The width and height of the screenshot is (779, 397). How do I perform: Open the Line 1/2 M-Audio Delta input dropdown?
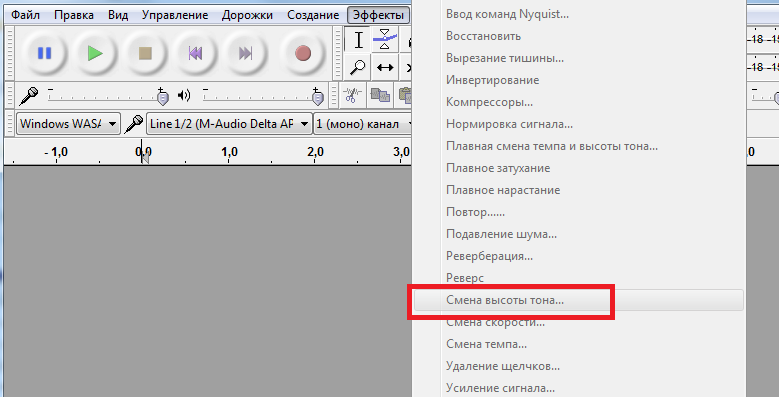click(x=229, y=124)
